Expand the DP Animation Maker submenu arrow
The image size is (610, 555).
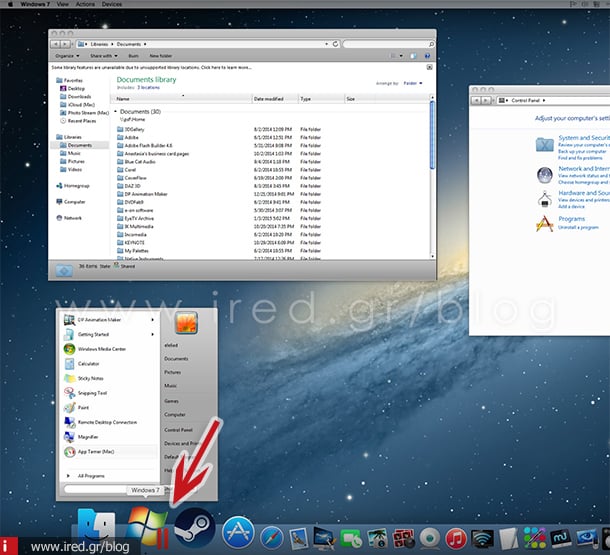click(152, 320)
